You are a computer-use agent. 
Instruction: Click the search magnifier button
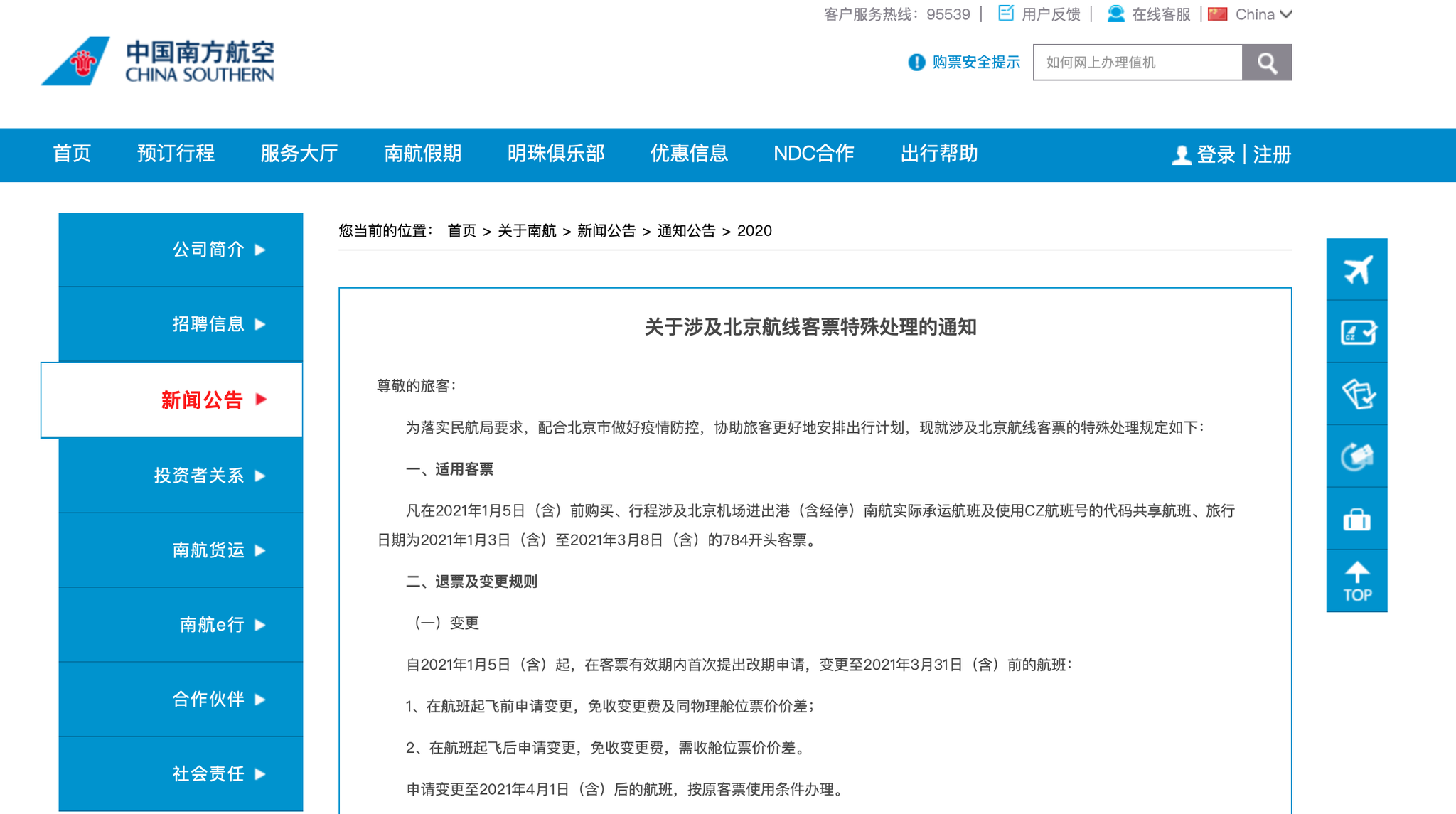tap(1267, 63)
